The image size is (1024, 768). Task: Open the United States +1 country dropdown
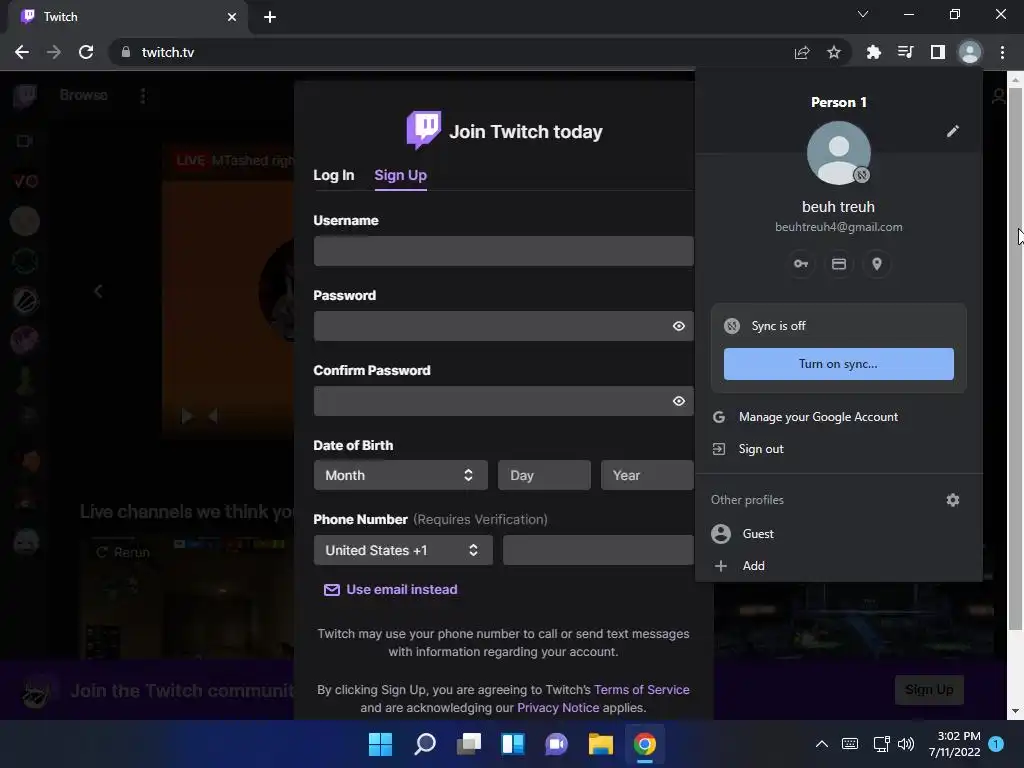[403, 551]
